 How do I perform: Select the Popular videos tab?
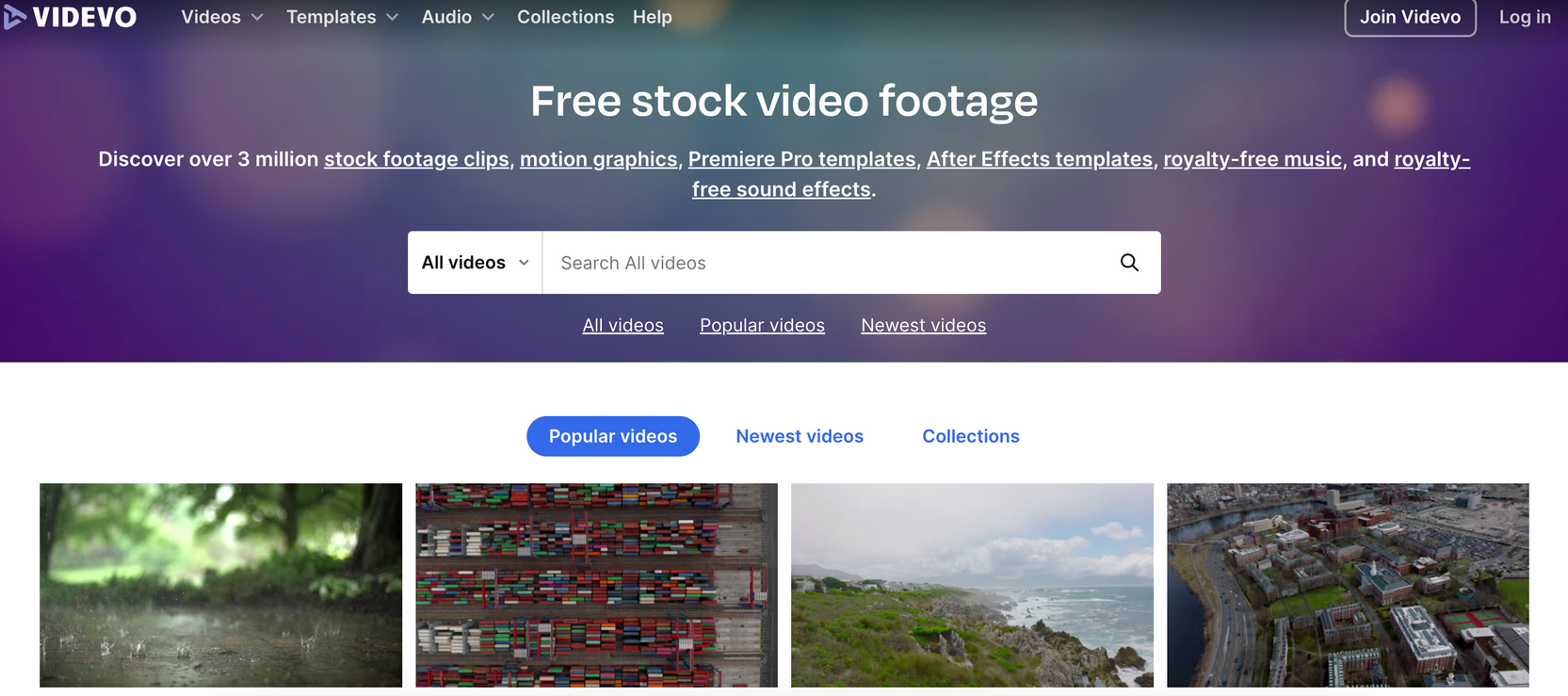point(613,436)
